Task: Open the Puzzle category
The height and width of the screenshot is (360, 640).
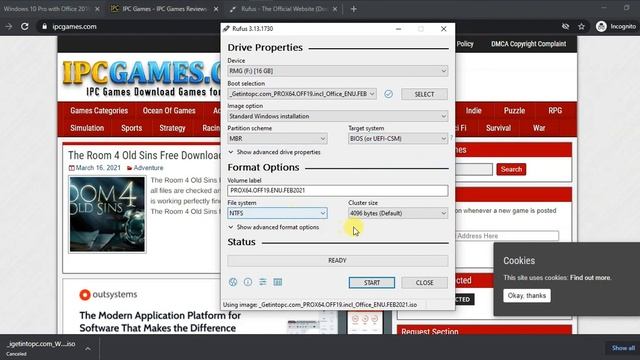Action: pos(514,111)
